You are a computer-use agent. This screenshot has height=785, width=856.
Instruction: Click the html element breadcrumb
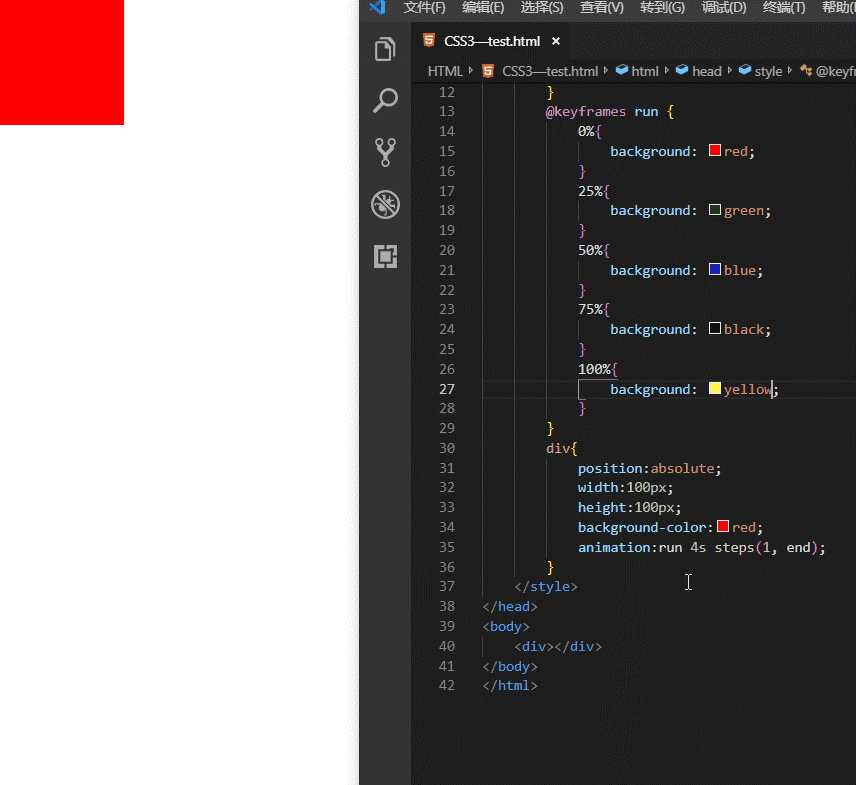pyautogui.click(x=645, y=71)
